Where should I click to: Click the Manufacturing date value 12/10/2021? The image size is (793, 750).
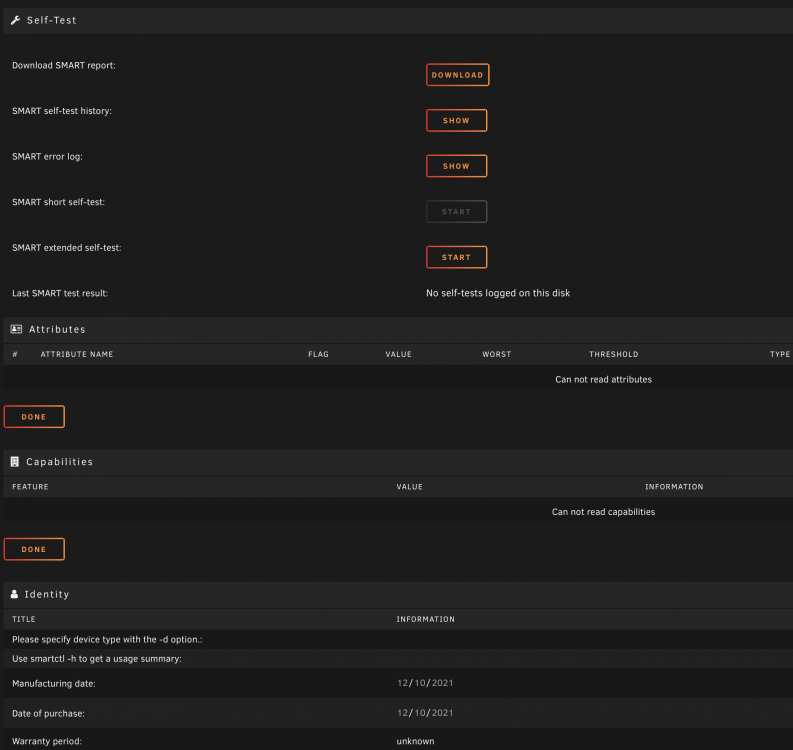[425, 683]
